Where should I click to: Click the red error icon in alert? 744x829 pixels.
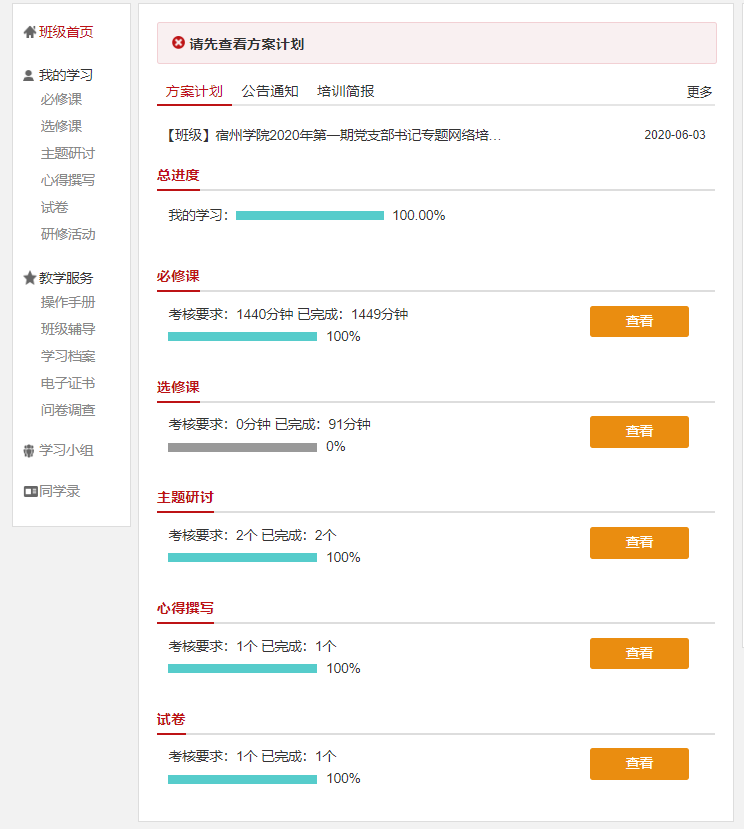[178, 43]
